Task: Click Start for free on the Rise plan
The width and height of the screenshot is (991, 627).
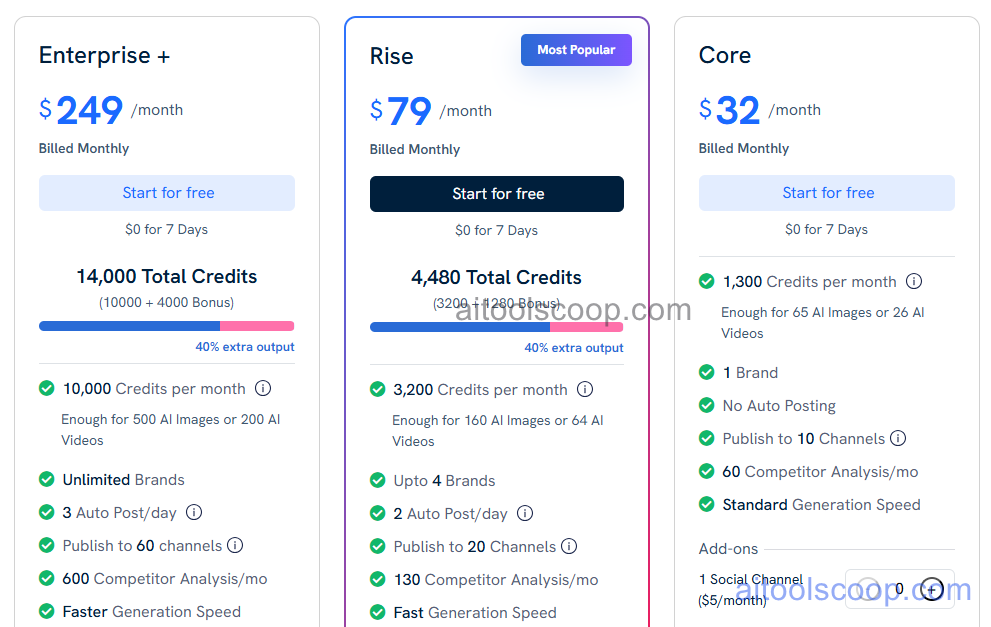Action: pyautogui.click(x=496, y=193)
